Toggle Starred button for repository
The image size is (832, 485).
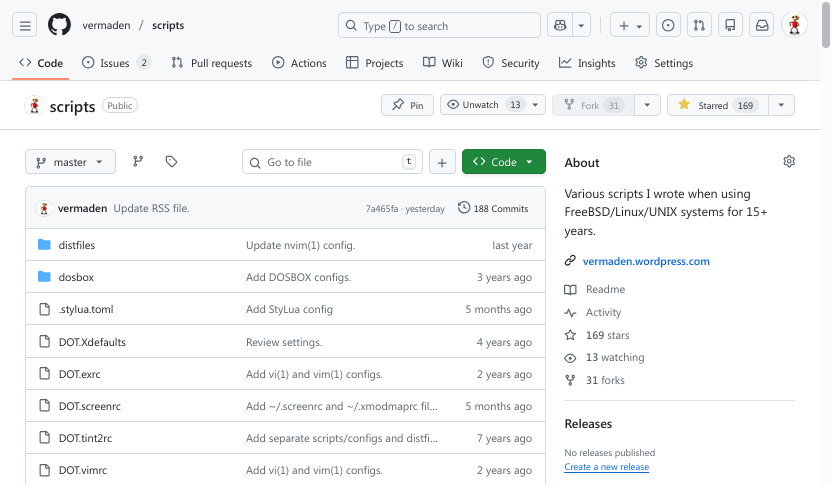pyautogui.click(x=716, y=105)
